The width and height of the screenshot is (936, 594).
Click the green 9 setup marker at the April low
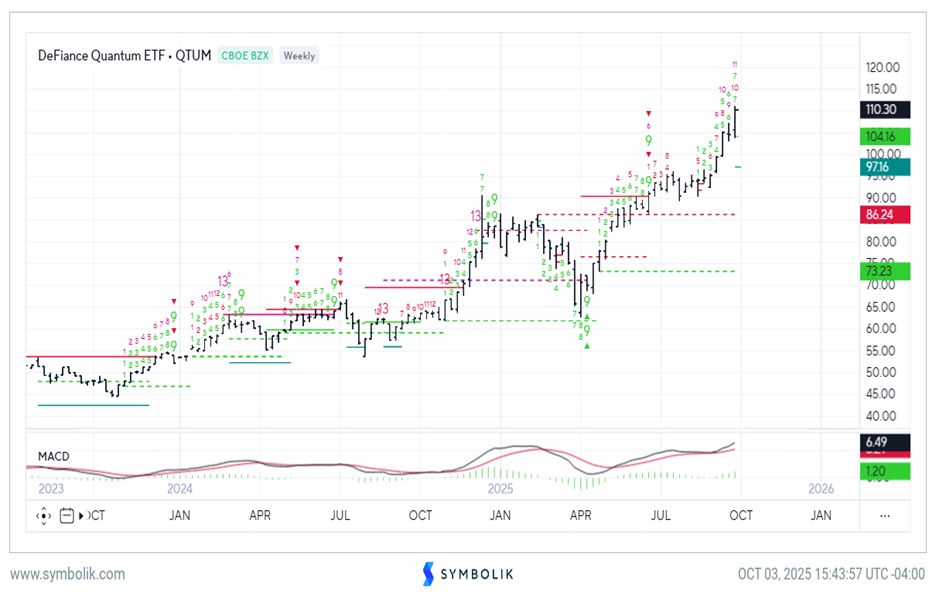pyautogui.click(x=587, y=330)
